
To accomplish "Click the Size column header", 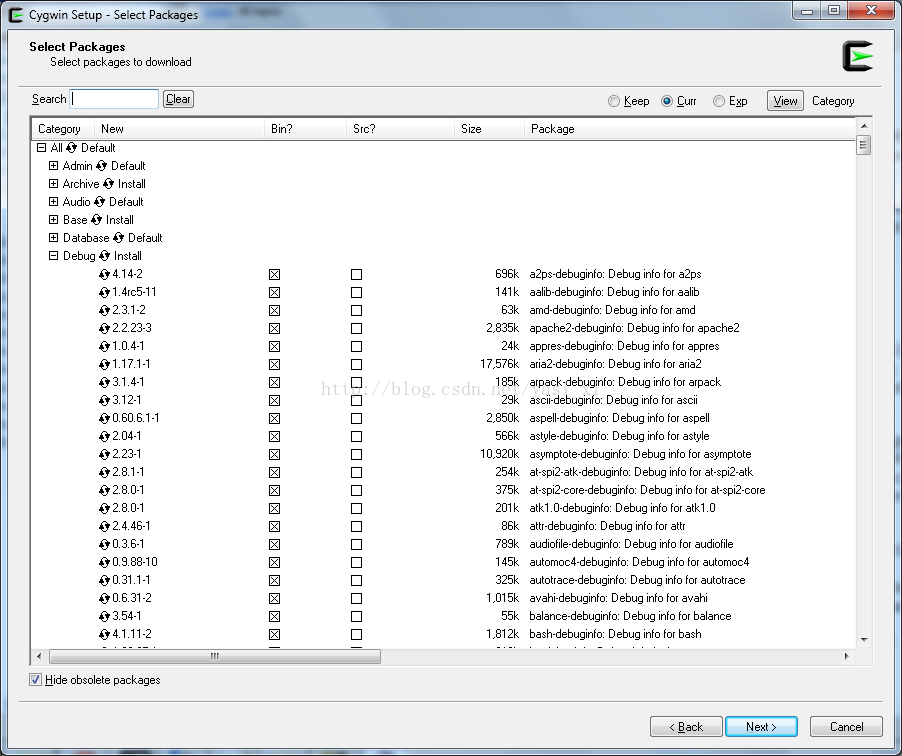I will click(x=490, y=129).
